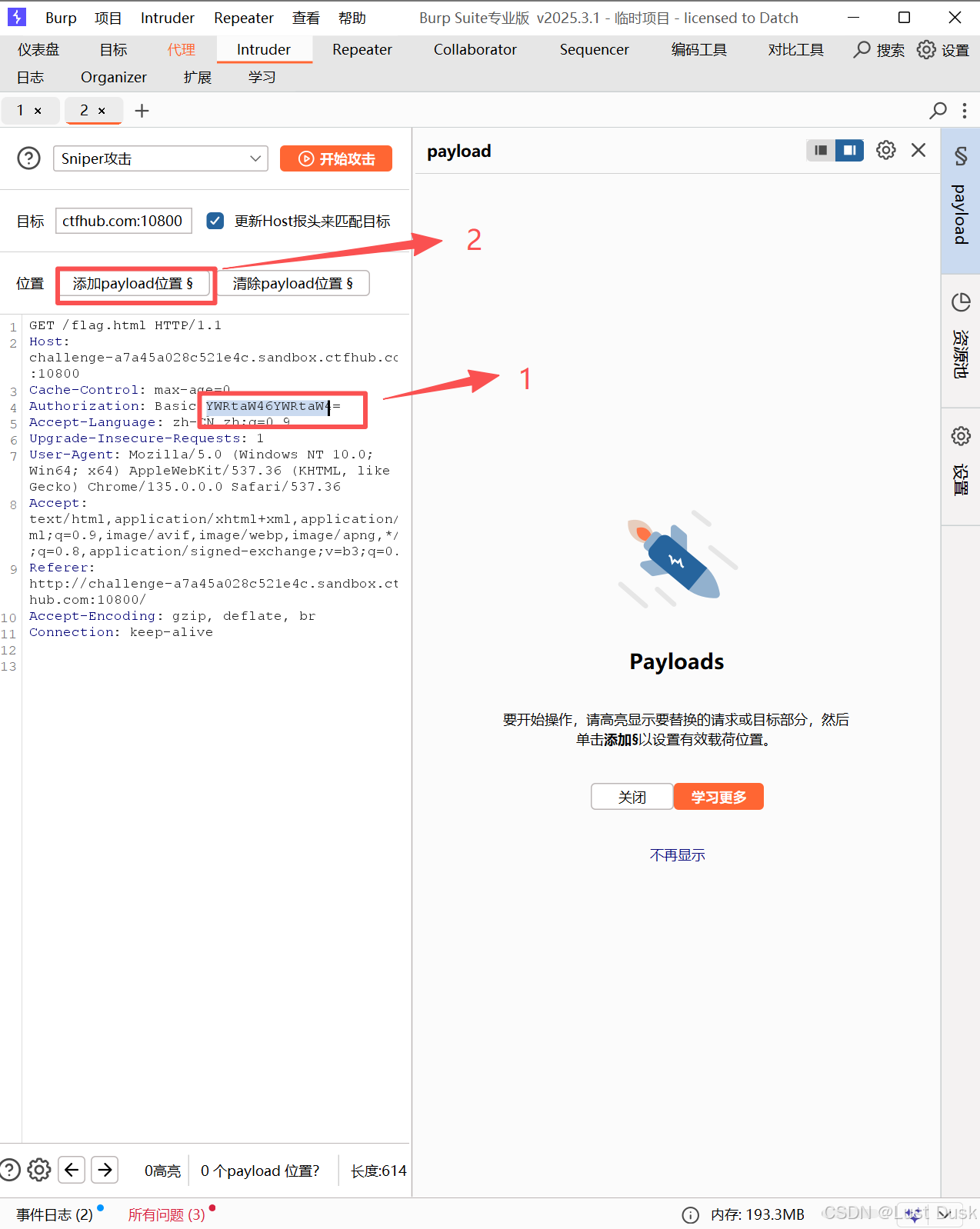Image resolution: width=980 pixels, height=1229 pixels.
Task: Click the 0 个payload 位置 status text
Action: [260, 1171]
